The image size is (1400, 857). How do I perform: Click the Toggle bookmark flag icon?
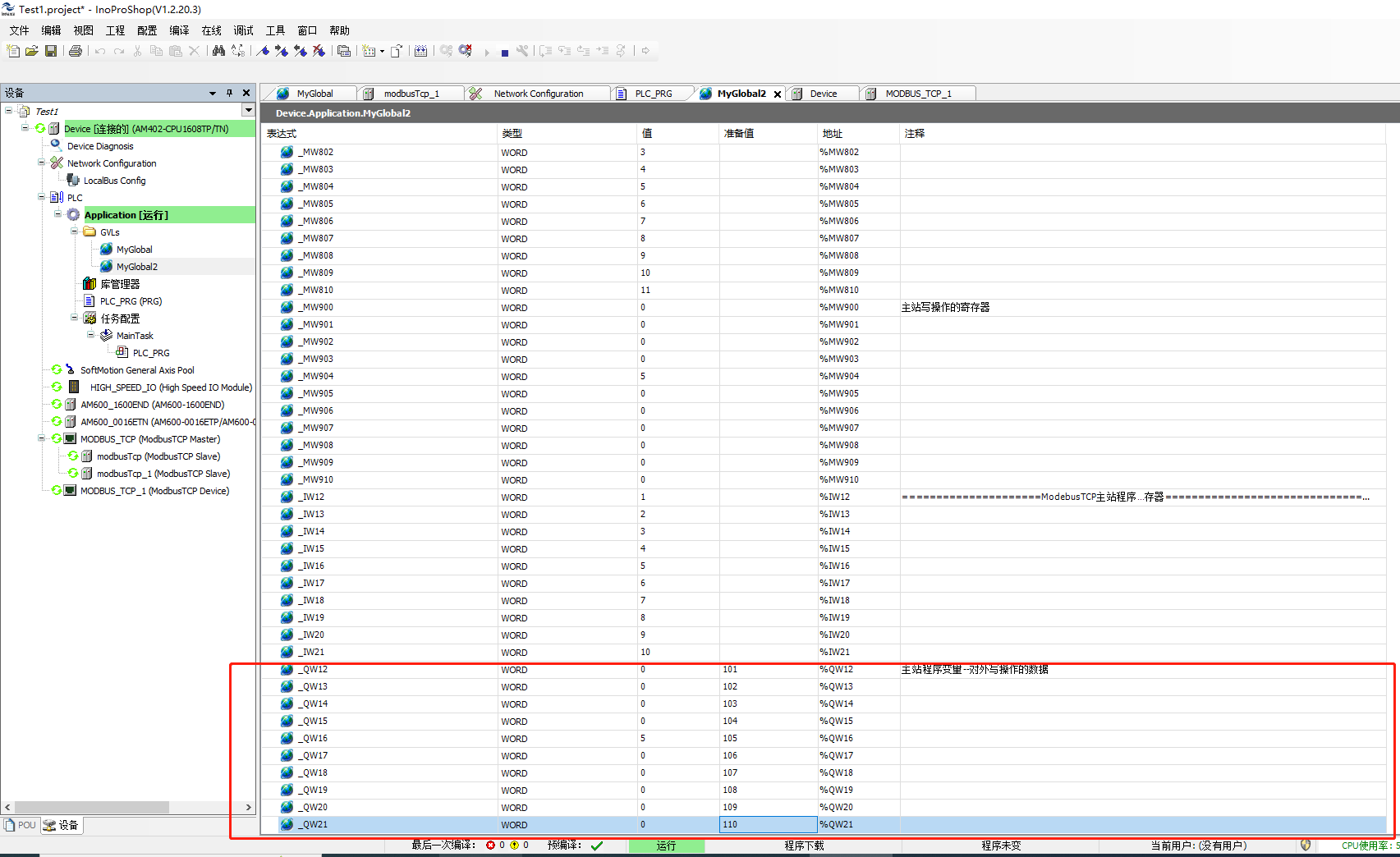[x=263, y=51]
